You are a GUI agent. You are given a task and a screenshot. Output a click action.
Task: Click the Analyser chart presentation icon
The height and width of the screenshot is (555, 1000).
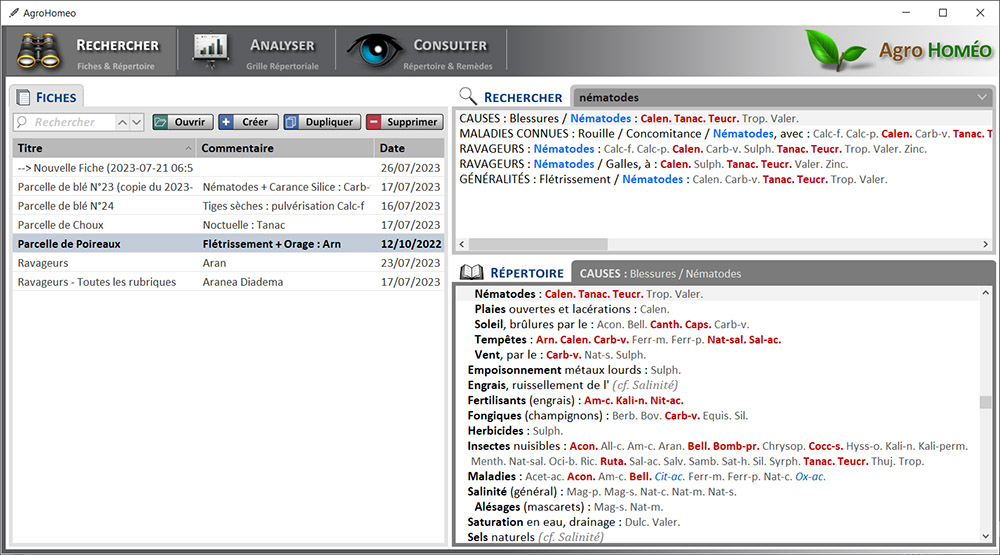coord(210,50)
